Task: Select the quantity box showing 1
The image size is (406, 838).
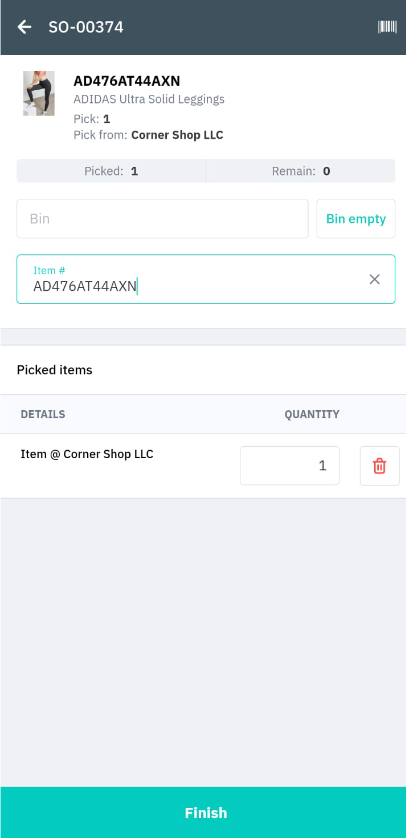Action: point(290,466)
